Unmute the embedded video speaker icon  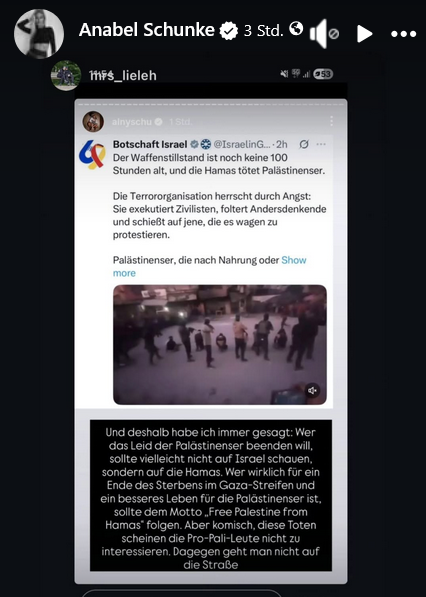(313, 391)
